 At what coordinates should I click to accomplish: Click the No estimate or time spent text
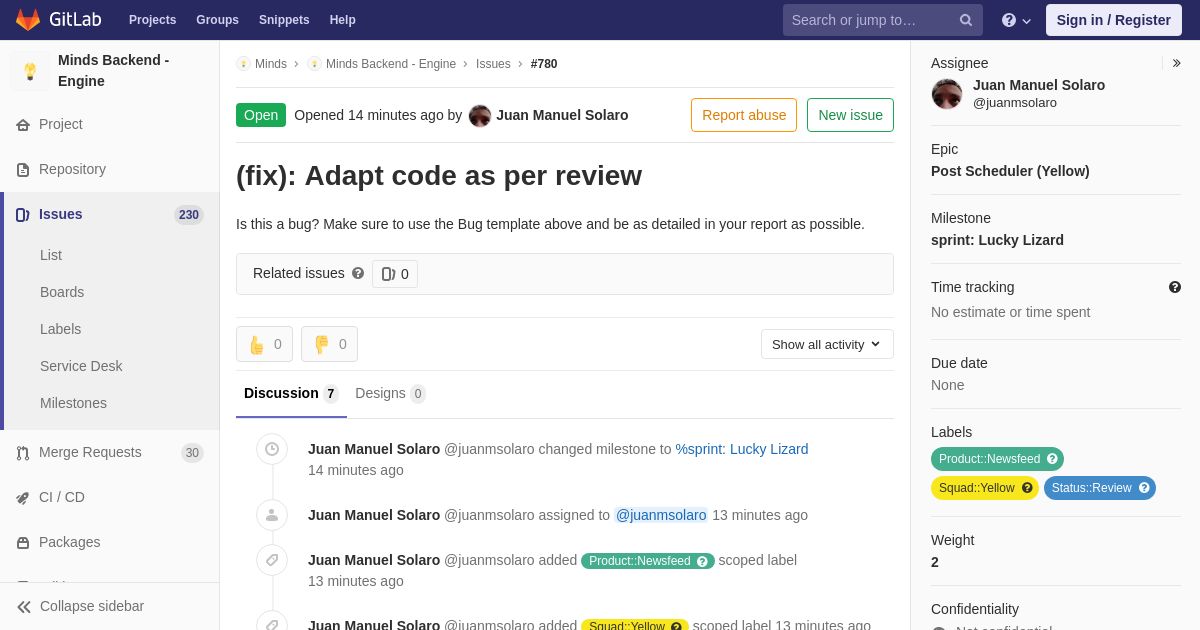point(1010,312)
